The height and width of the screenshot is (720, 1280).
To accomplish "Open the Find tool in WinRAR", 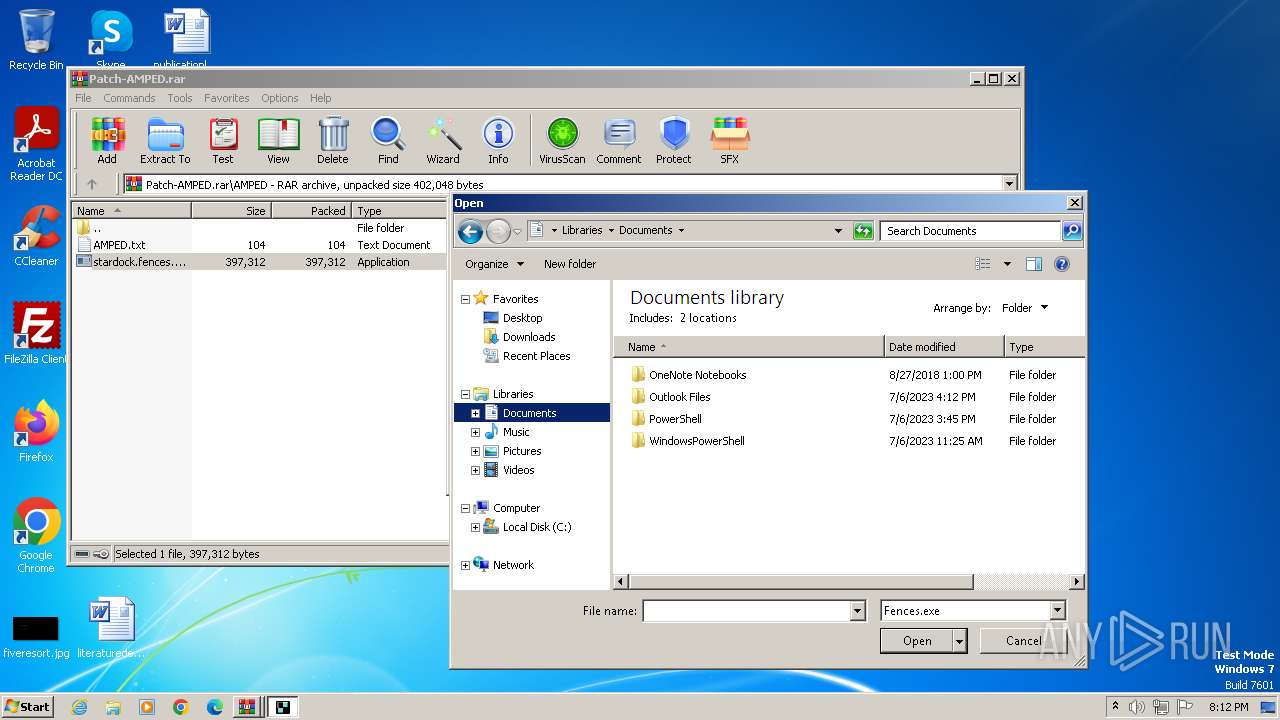I will 388,140.
